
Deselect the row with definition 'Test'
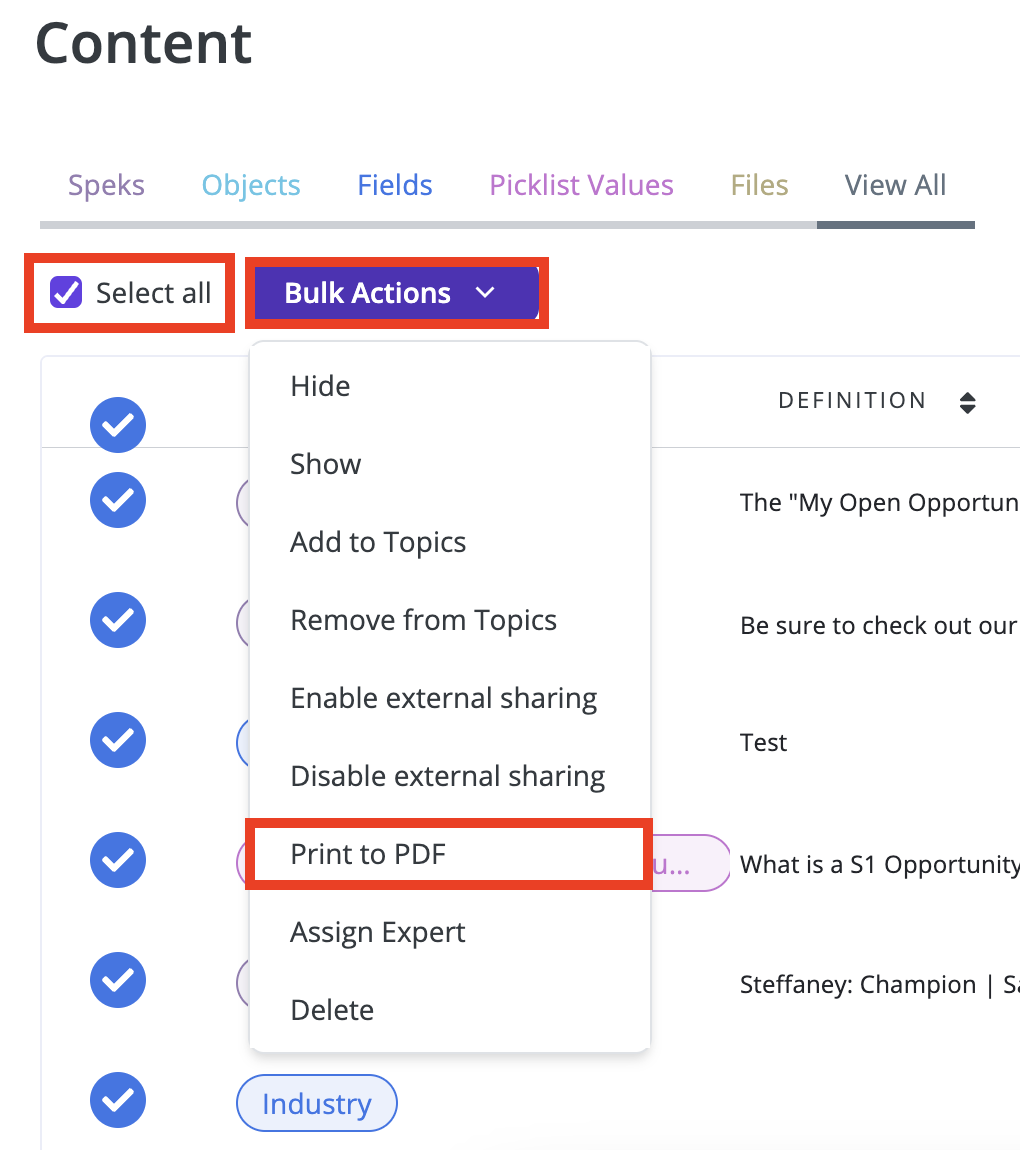(x=118, y=740)
